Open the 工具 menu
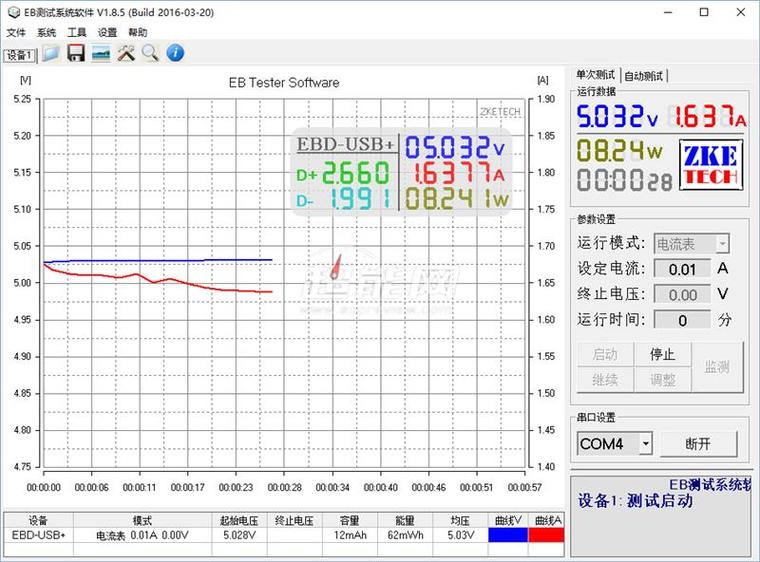The image size is (760, 562). click(x=77, y=32)
